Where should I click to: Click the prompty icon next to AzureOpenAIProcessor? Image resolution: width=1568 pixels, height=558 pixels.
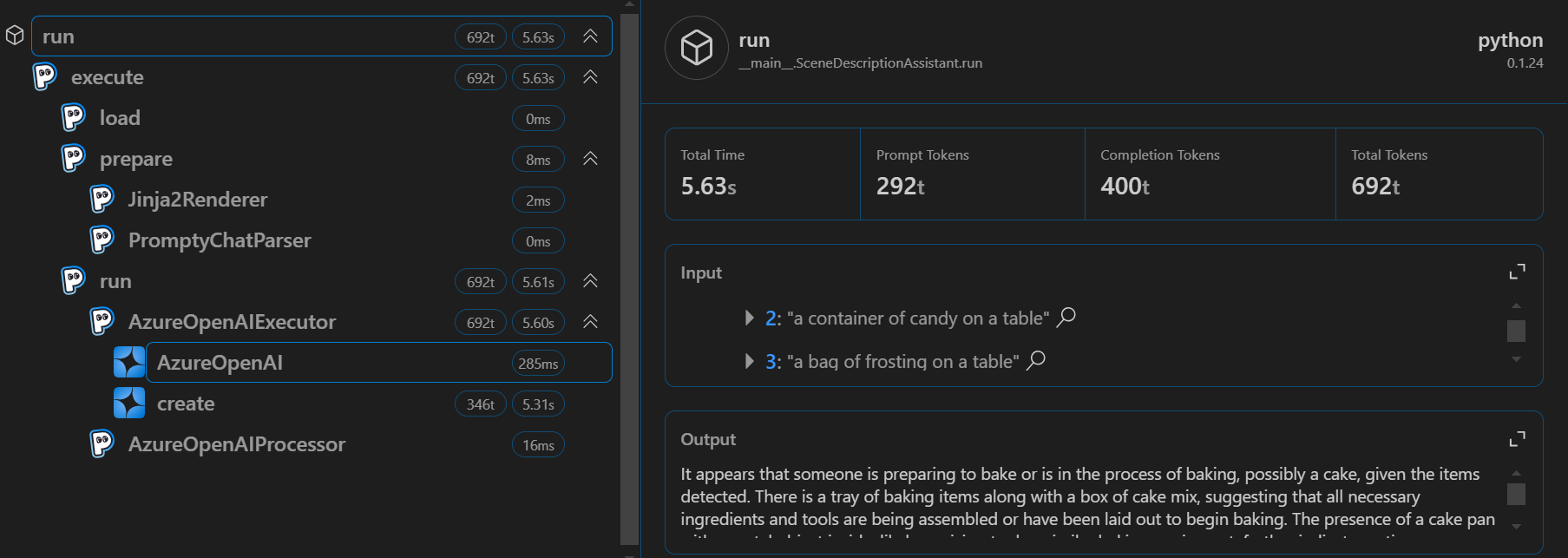[x=102, y=444]
